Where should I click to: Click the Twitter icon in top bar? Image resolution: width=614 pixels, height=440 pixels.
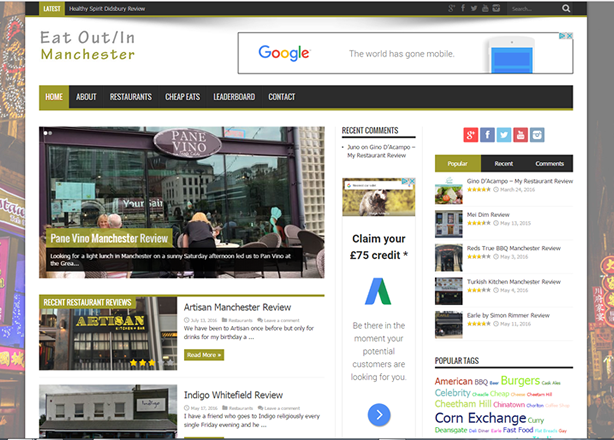pos(474,8)
